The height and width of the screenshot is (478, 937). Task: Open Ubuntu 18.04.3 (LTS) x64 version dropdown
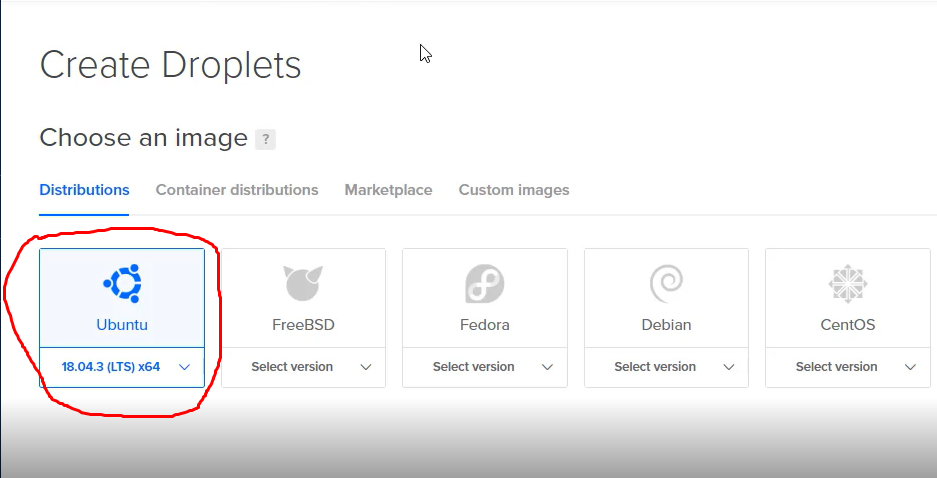[122, 367]
